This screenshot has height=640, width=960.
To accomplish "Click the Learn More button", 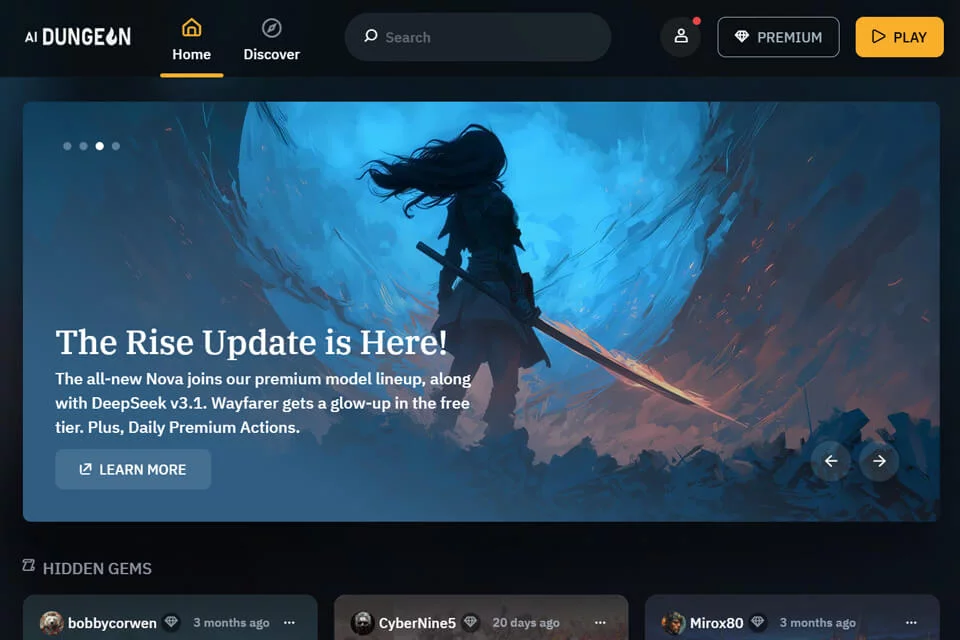I will (x=133, y=469).
